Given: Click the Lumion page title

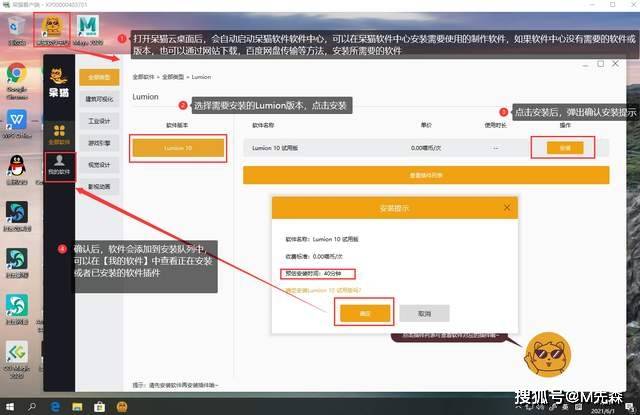Looking at the screenshot, I should click(145, 97).
